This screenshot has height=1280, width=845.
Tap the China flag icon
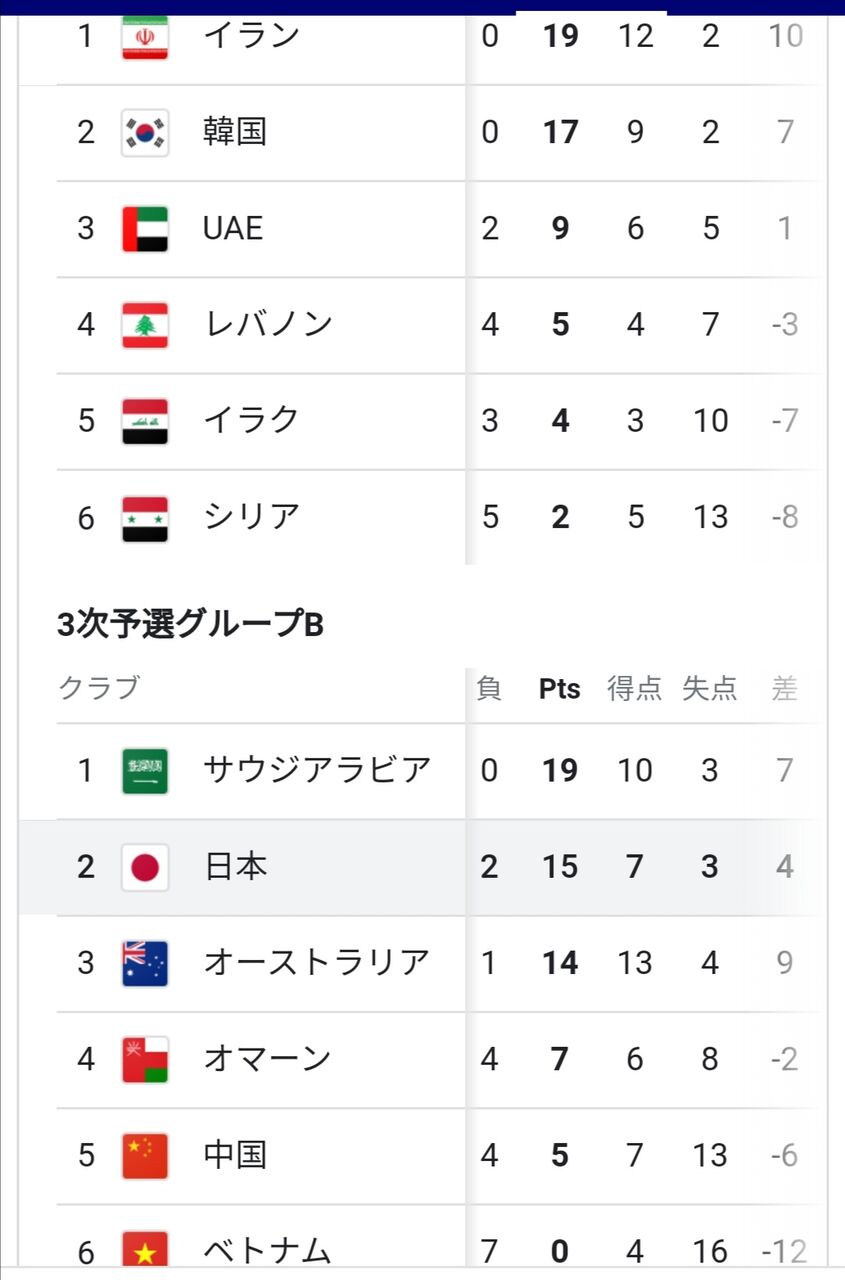[x=145, y=1156]
